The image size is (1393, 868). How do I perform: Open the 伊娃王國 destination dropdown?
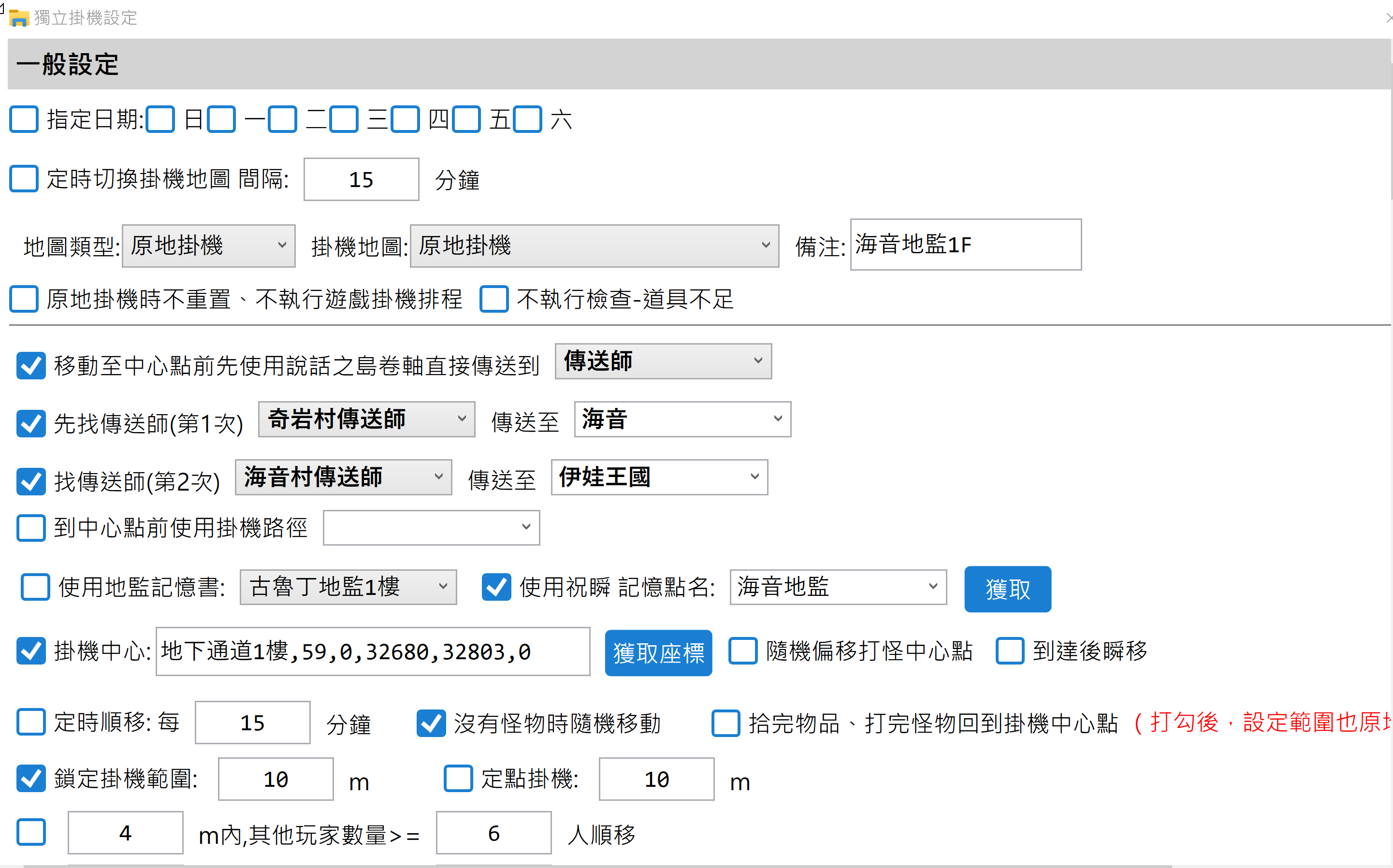click(x=659, y=477)
